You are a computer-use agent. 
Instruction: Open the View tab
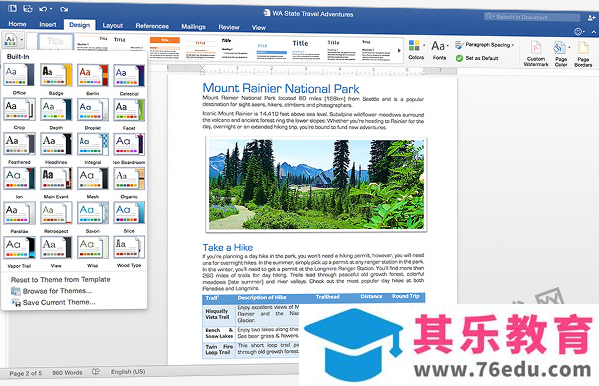pos(259,28)
